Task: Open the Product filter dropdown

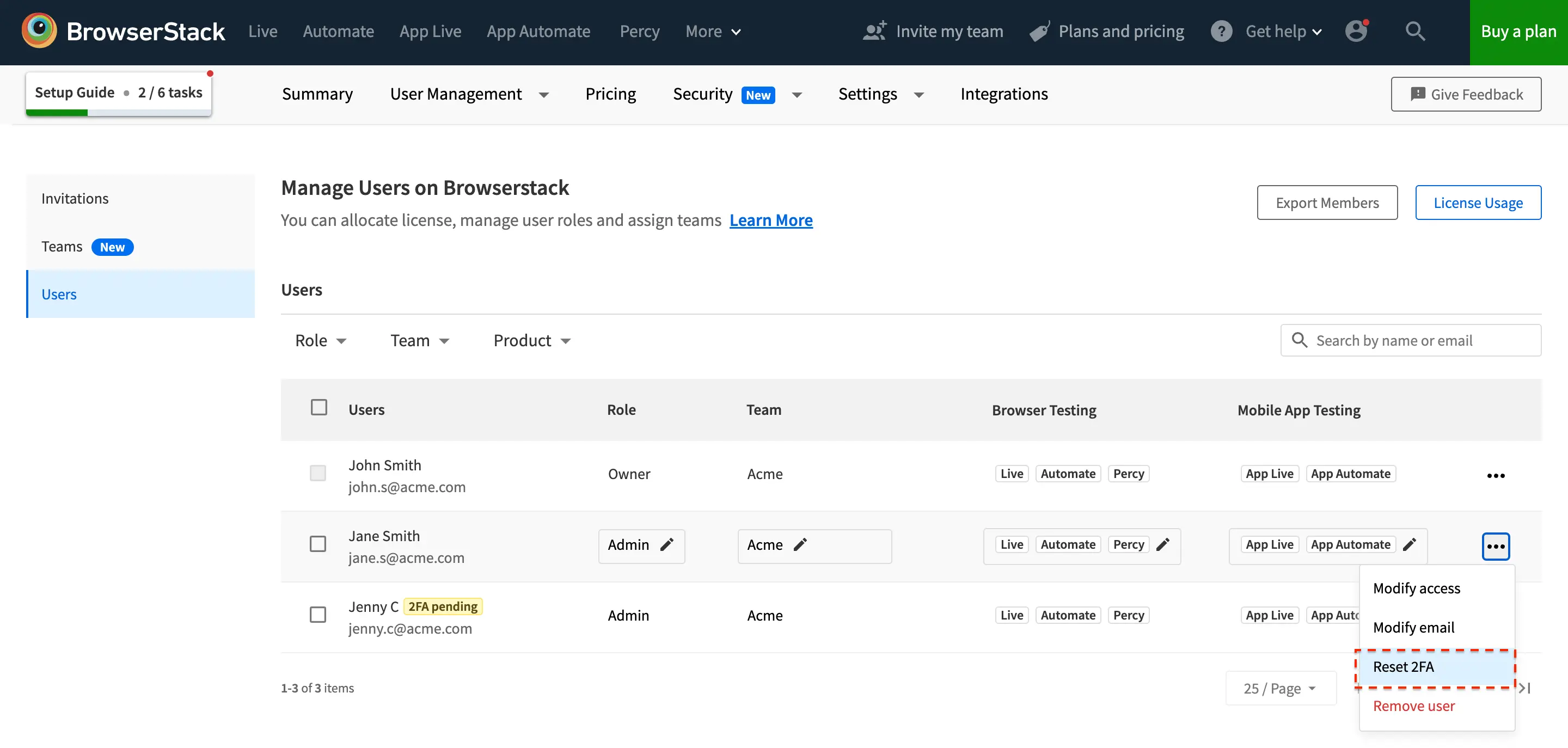Action: [532, 340]
